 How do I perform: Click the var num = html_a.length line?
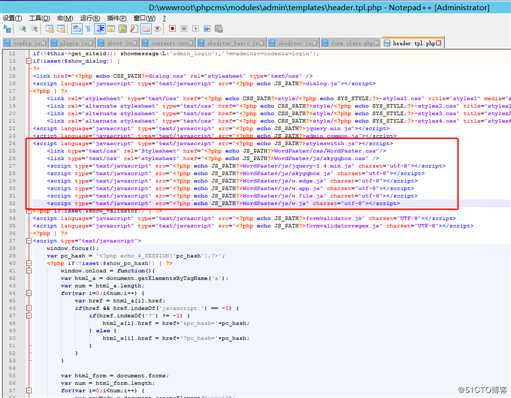(103, 286)
